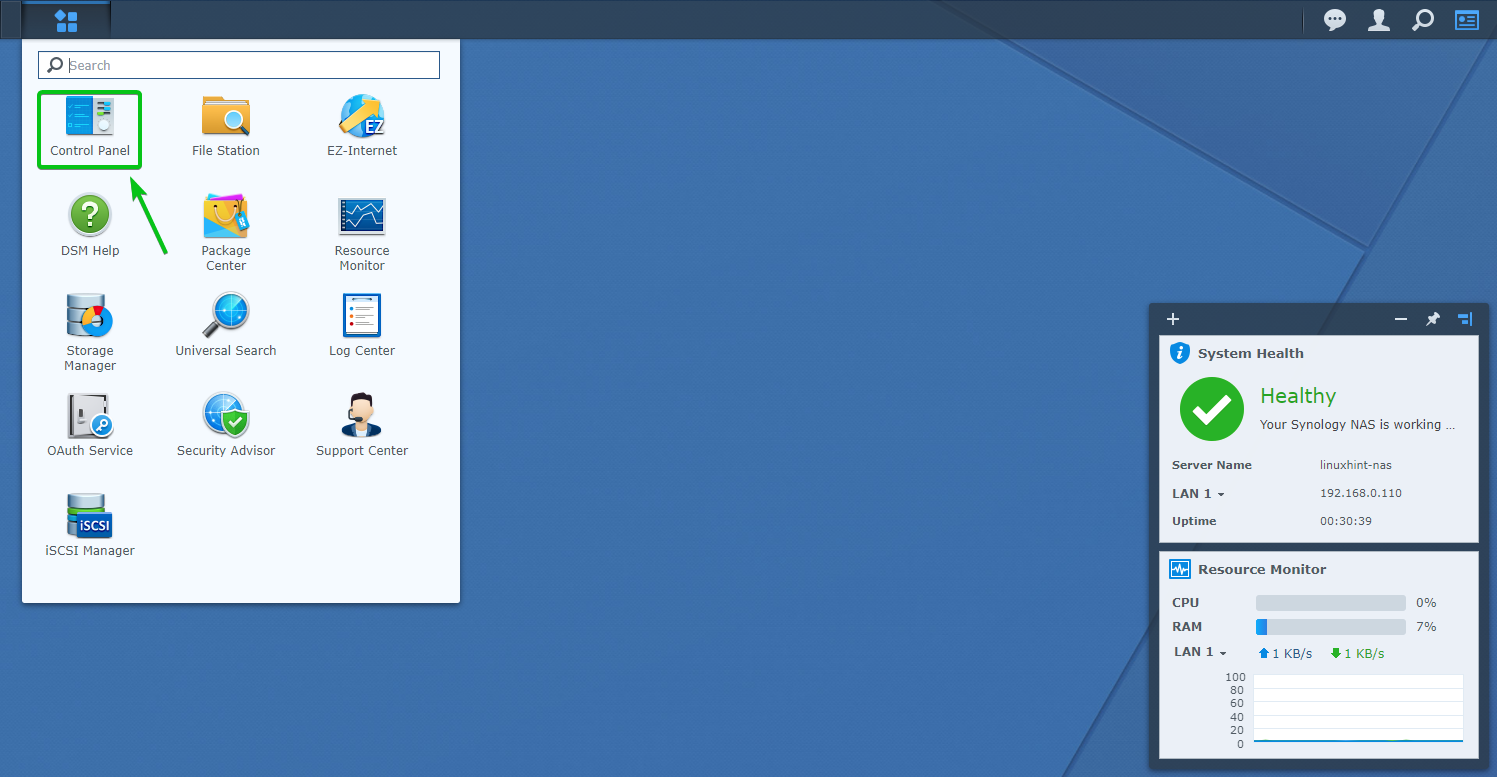Focus the main menu Search field
This screenshot has width=1497, height=777.
point(239,65)
